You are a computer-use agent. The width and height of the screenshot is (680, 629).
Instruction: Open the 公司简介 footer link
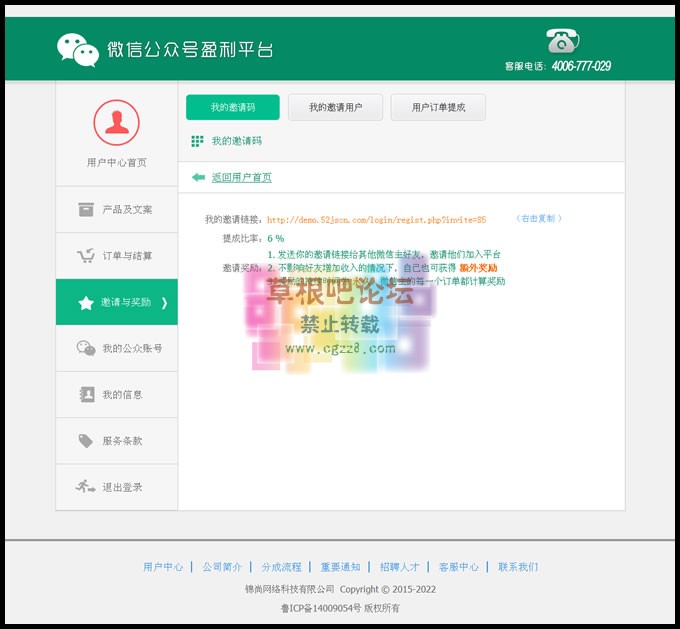coord(222,567)
